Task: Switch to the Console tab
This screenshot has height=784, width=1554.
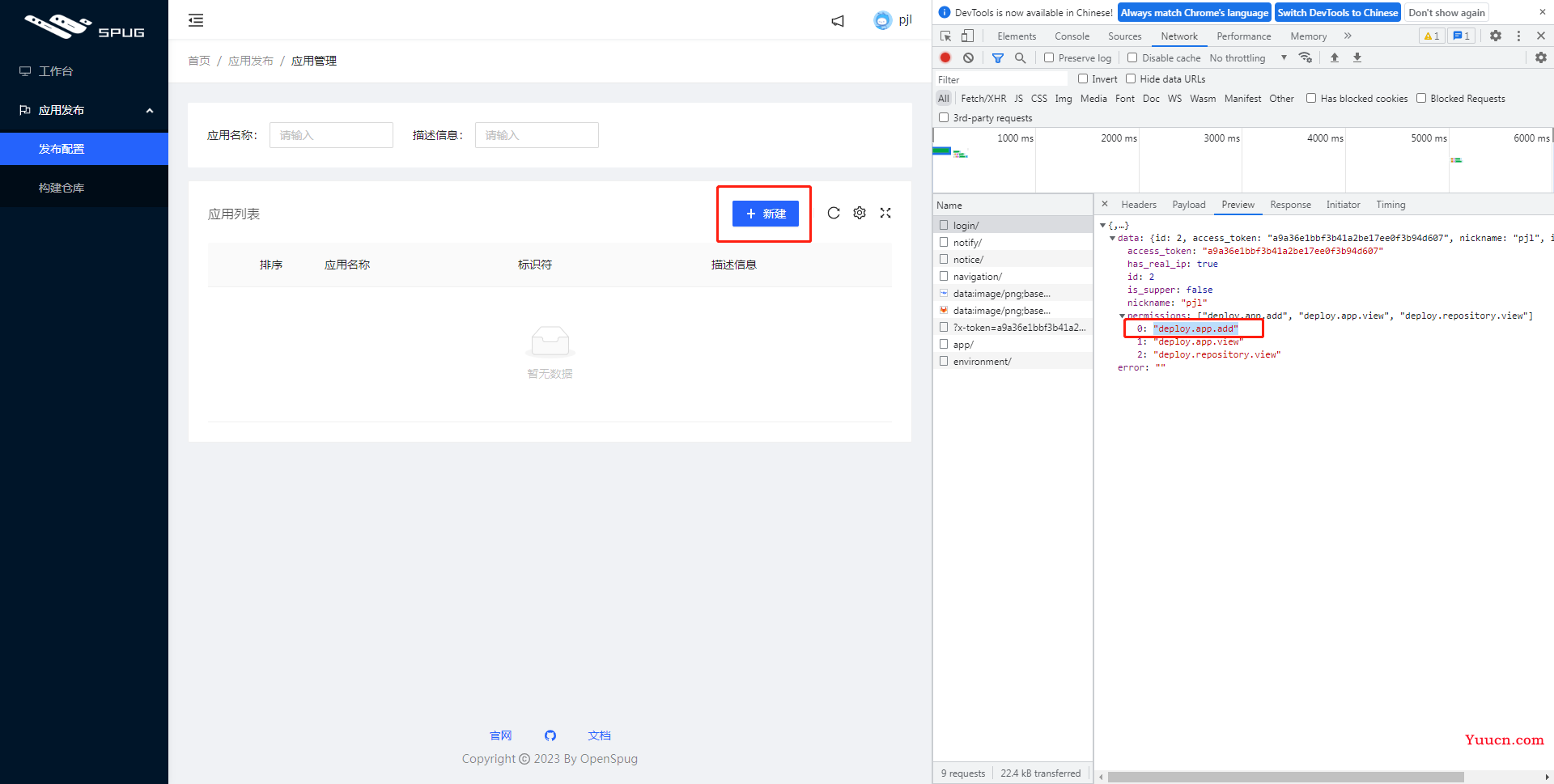Action: (1072, 36)
